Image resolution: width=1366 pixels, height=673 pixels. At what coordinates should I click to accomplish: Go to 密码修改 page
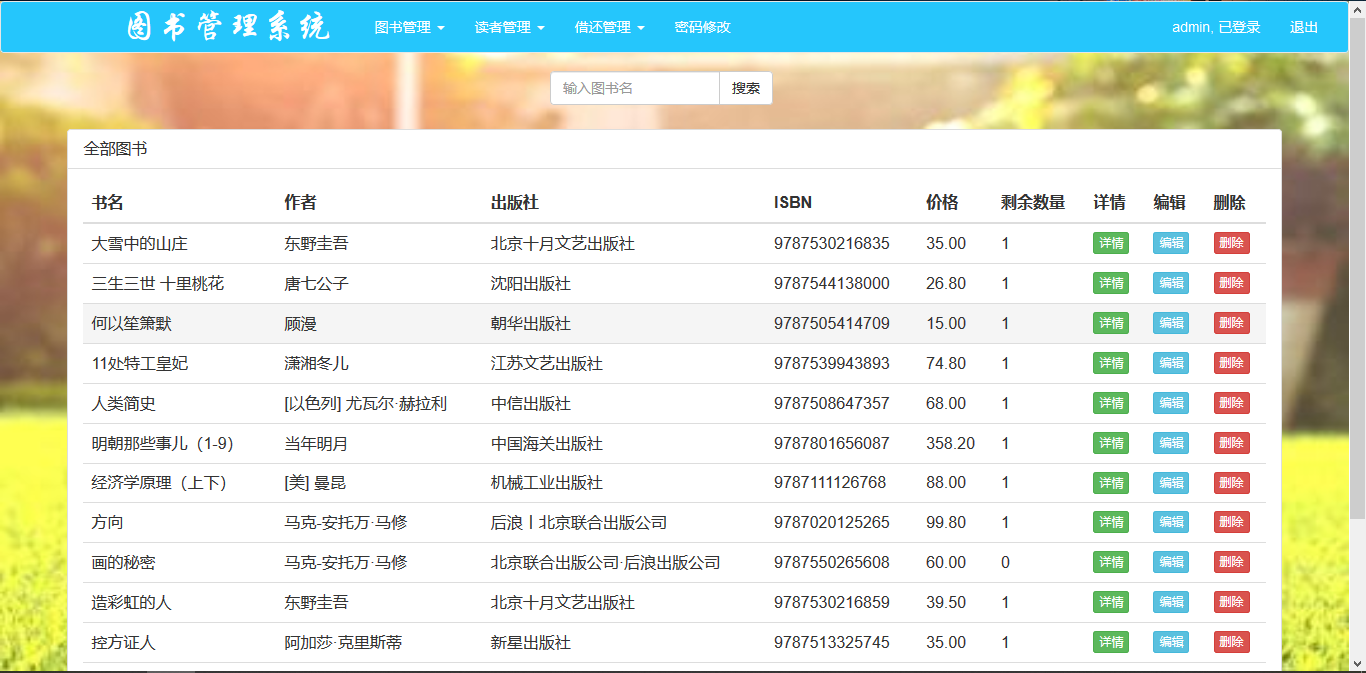tap(702, 27)
